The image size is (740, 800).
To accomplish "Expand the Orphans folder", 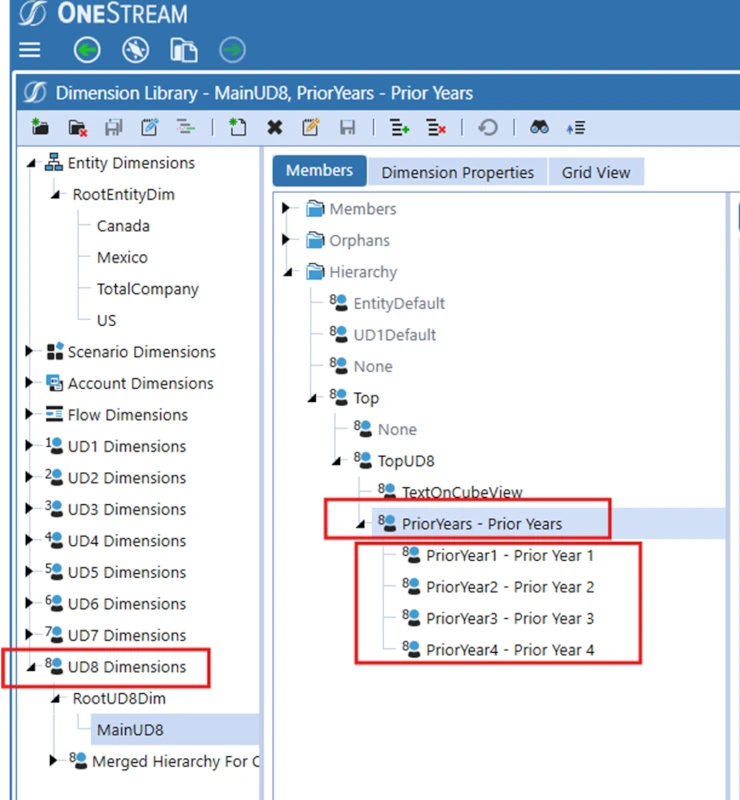I will 286,240.
